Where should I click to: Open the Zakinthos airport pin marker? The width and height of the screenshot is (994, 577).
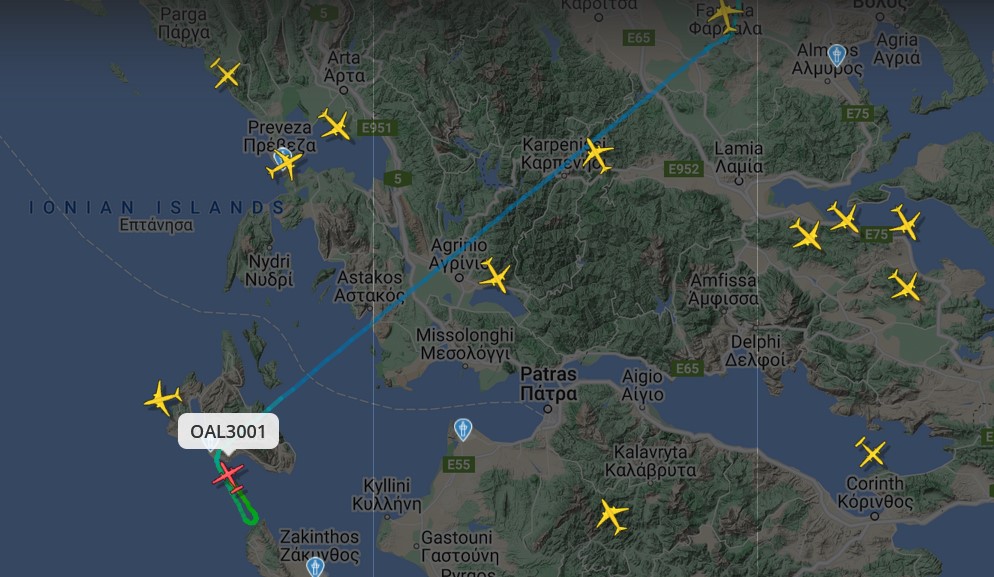click(315, 566)
